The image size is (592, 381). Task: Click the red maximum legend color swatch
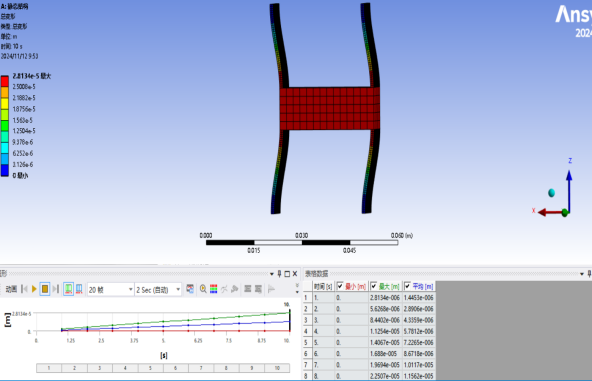click(x=5, y=81)
